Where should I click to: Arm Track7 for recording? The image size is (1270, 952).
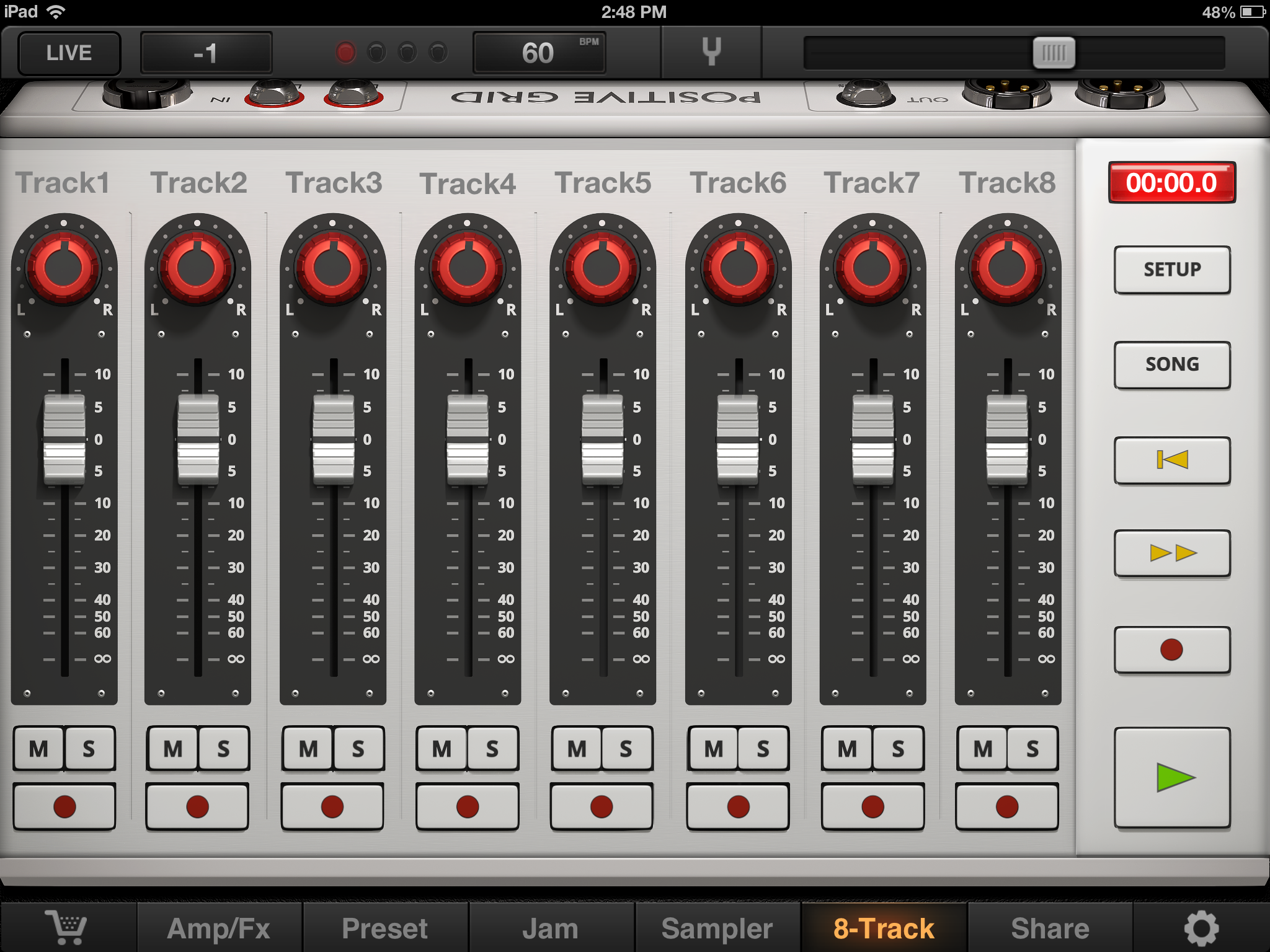873,807
